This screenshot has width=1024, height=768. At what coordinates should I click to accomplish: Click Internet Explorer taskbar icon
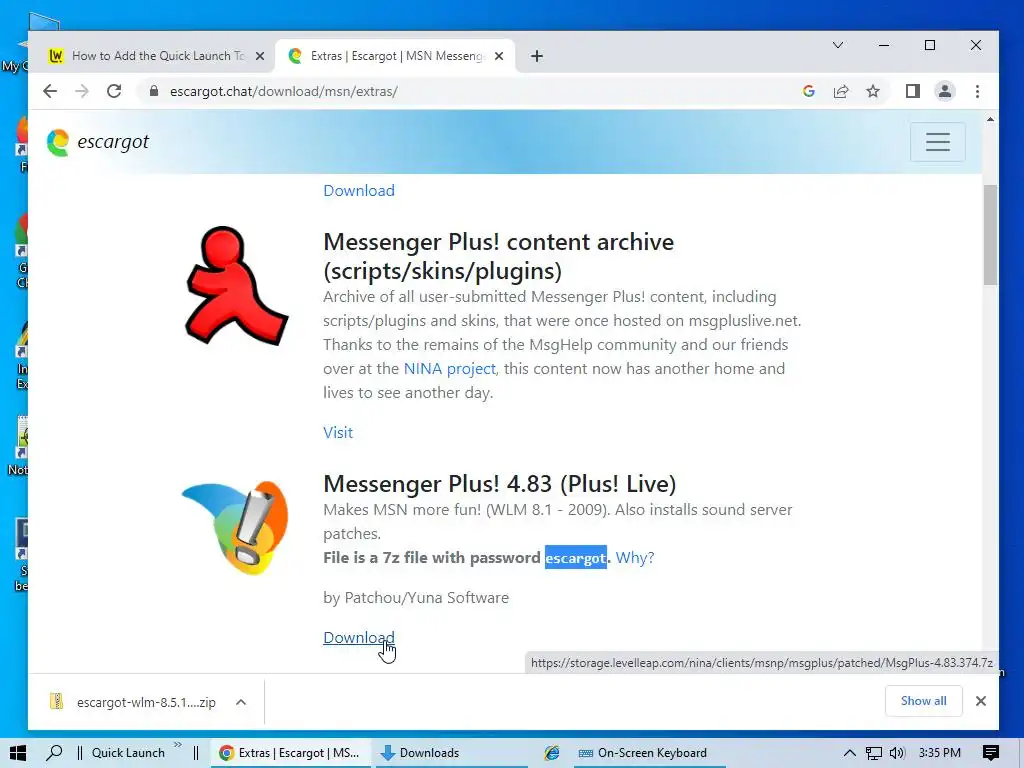552,753
